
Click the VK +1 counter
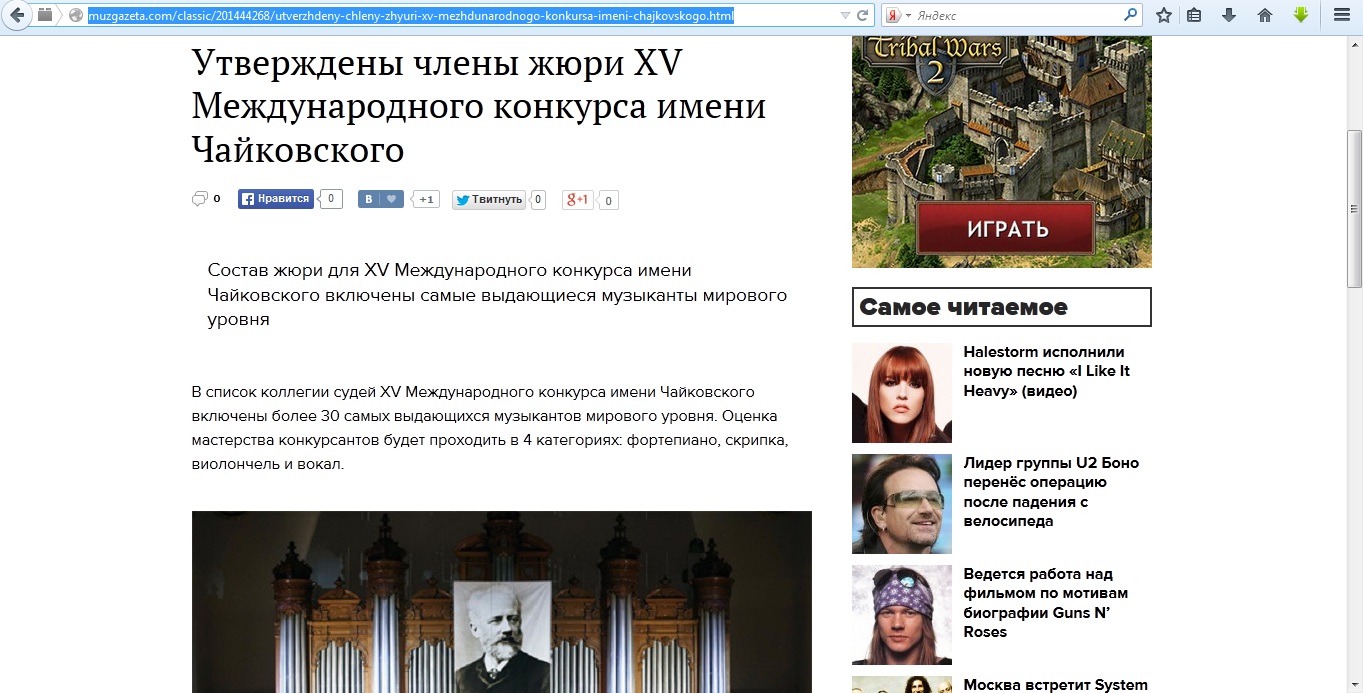coord(427,199)
